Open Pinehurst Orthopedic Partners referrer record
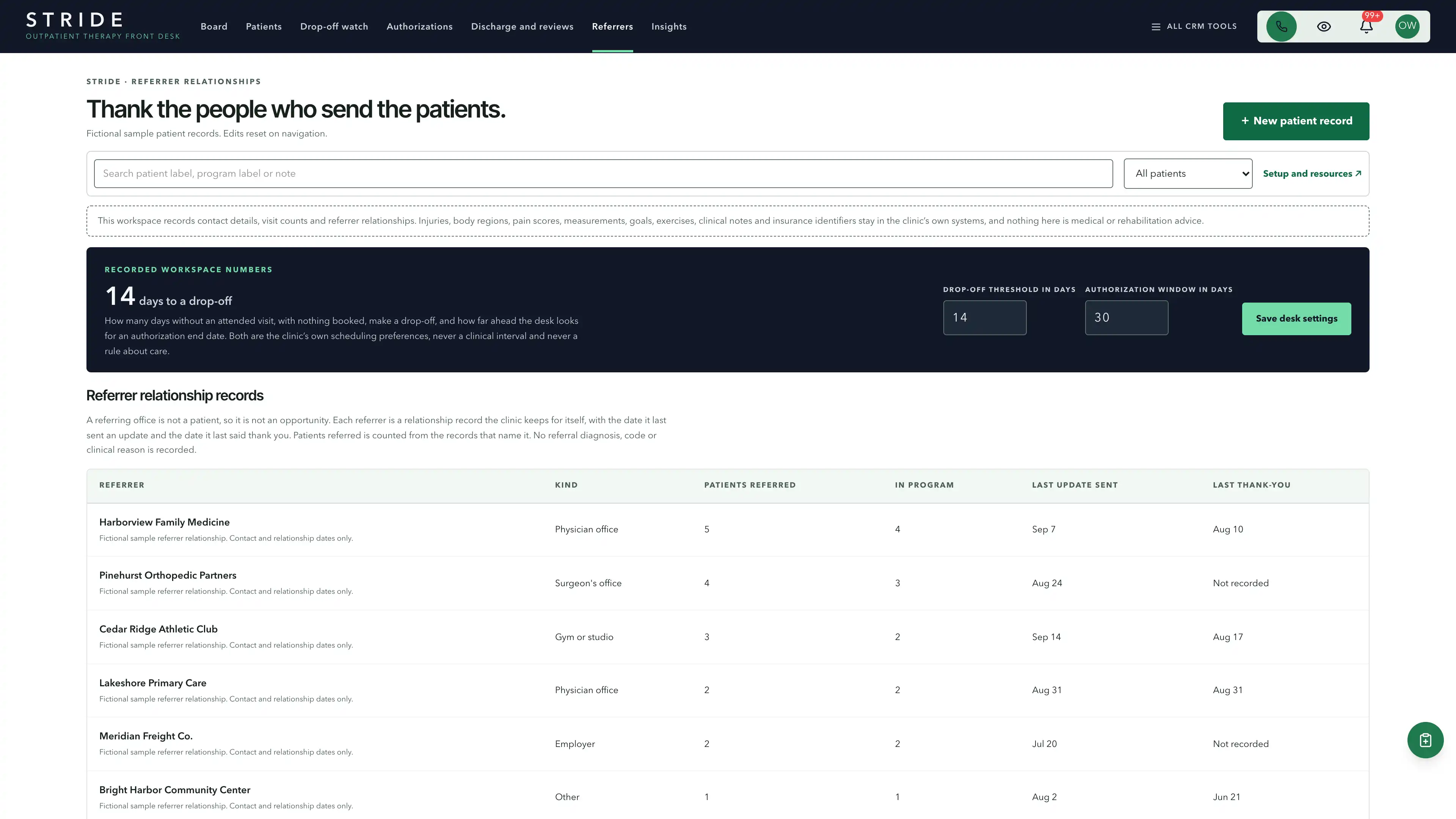 tap(168, 576)
